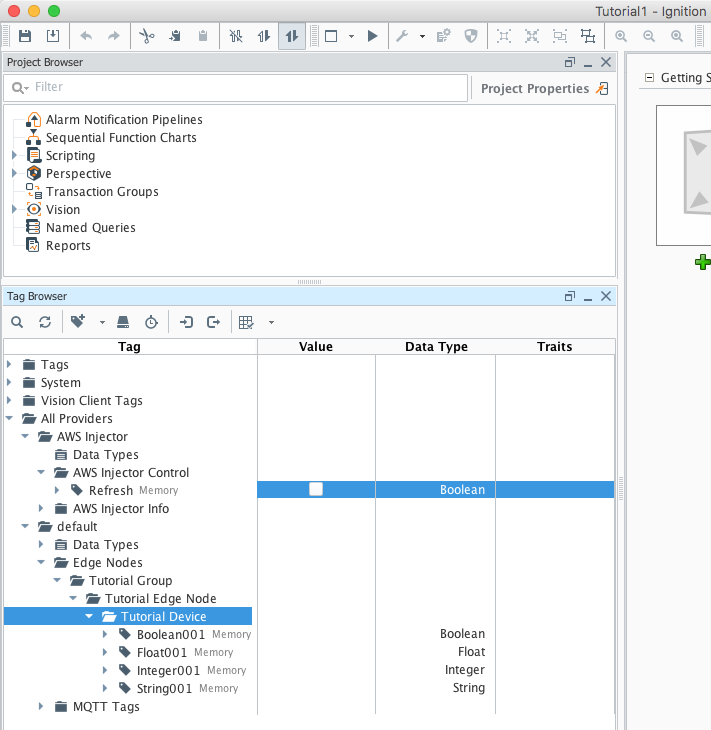Expand the Scripting node in Project Browser
711x730 pixels.
pyautogui.click(x=14, y=156)
